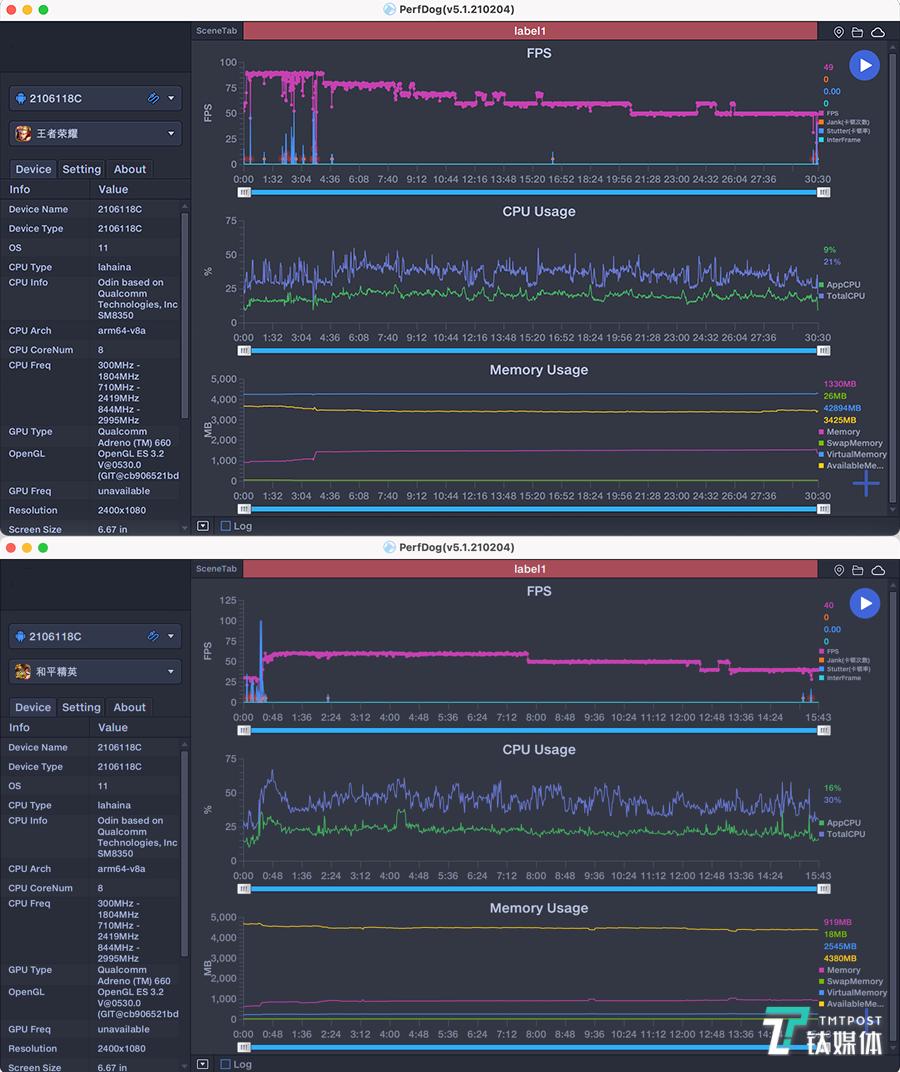Enable the Log checkbox in the top window
The image size is (900, 1072).
226,526
